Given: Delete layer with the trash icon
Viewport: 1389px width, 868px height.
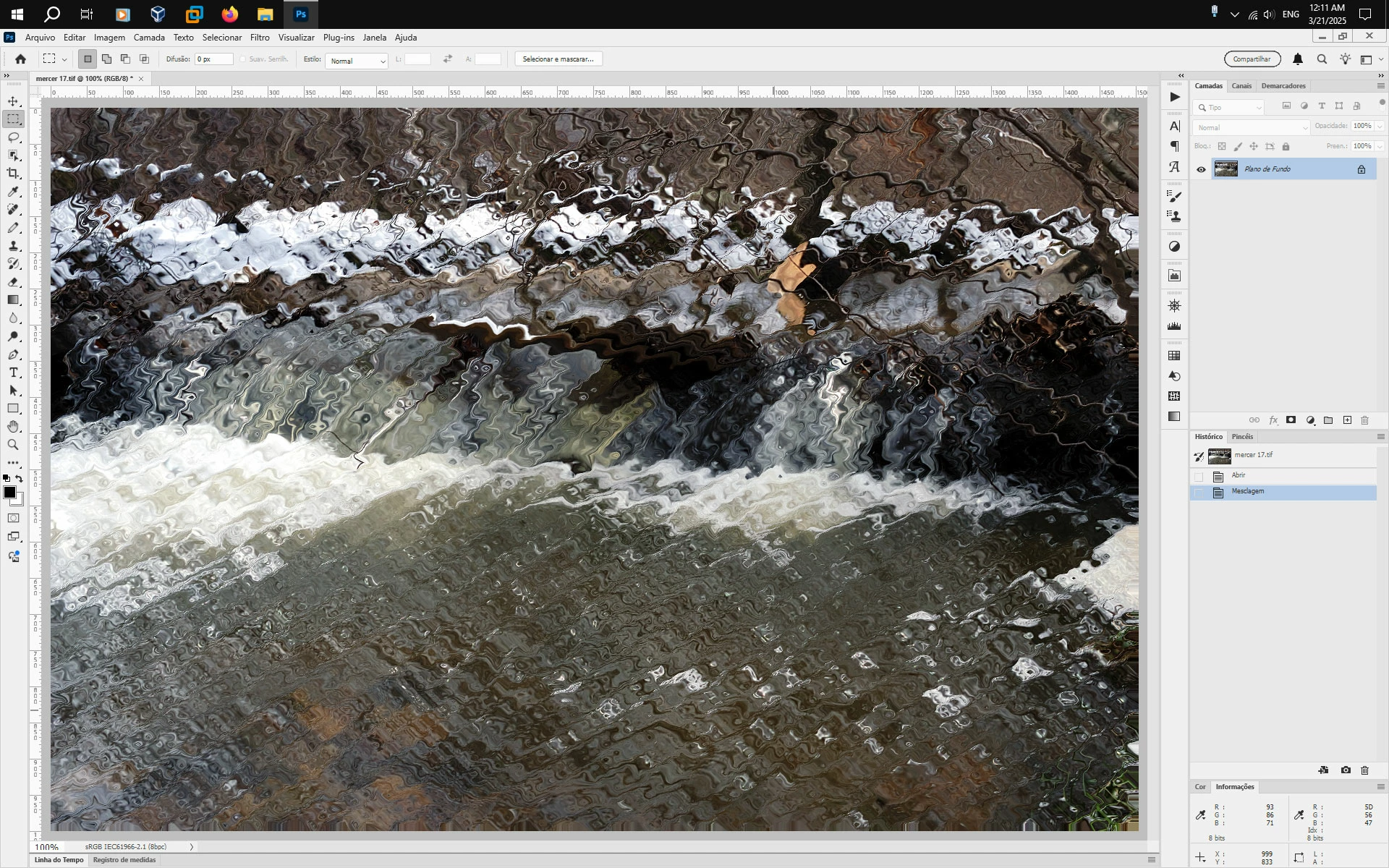Looking at the screenshot, I should 1365,420.
